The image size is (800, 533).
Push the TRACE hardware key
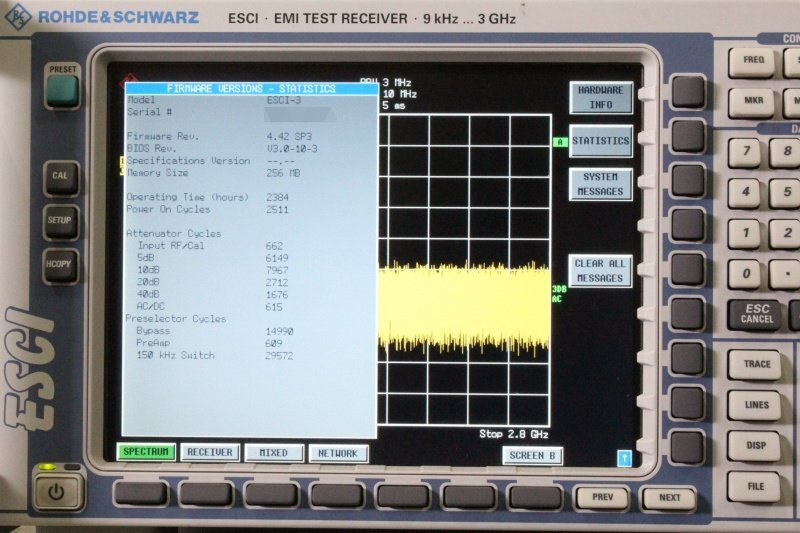755,365
